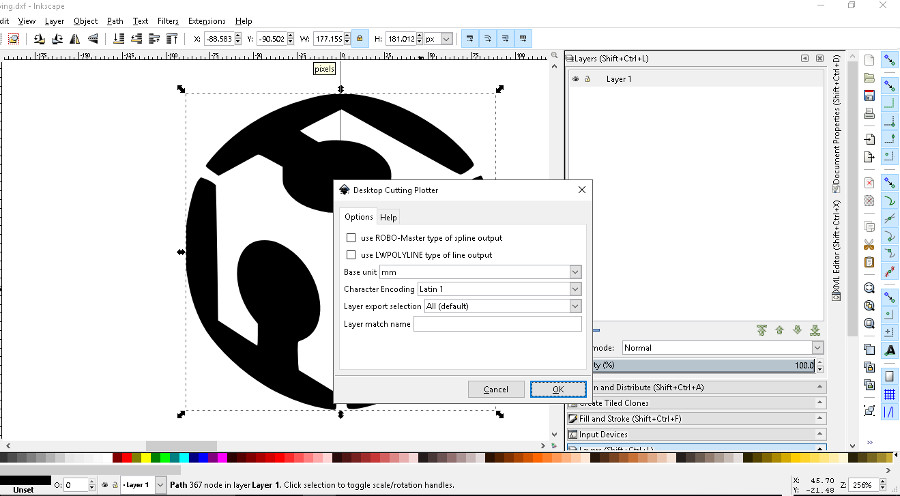Toggle enable snapping button at top right
Viewport: 900px width, 496px height.
click(x=889, y=60)
